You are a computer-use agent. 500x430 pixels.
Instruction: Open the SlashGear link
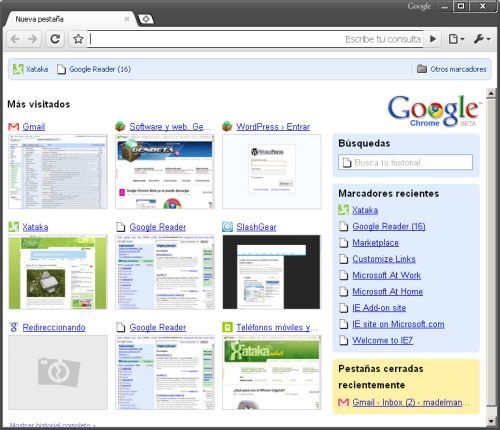pos(256,227)
